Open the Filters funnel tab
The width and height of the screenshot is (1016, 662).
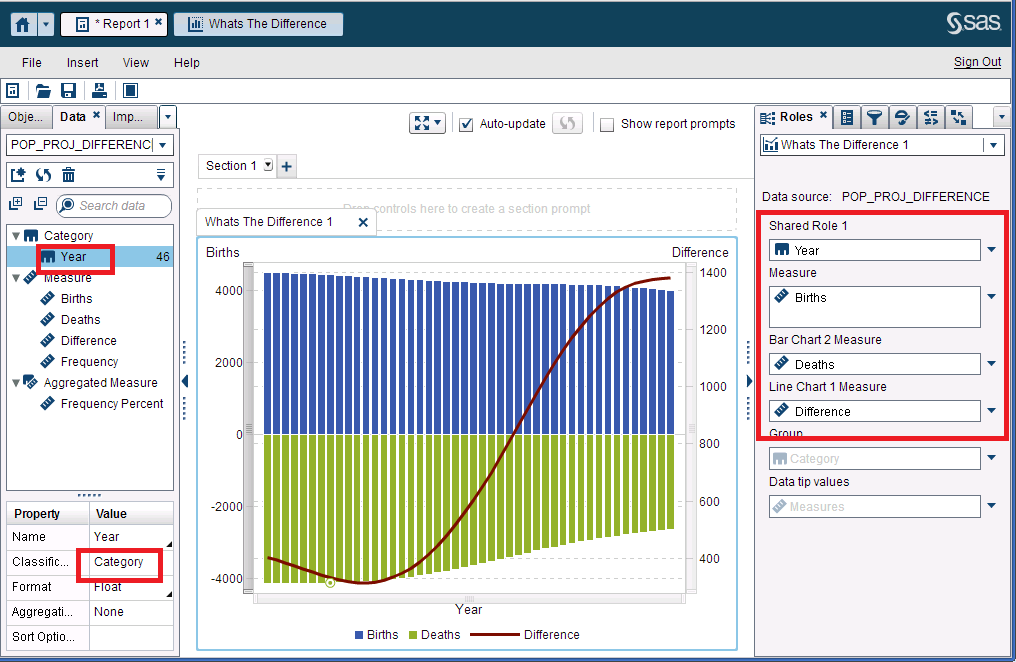point(875,118)
